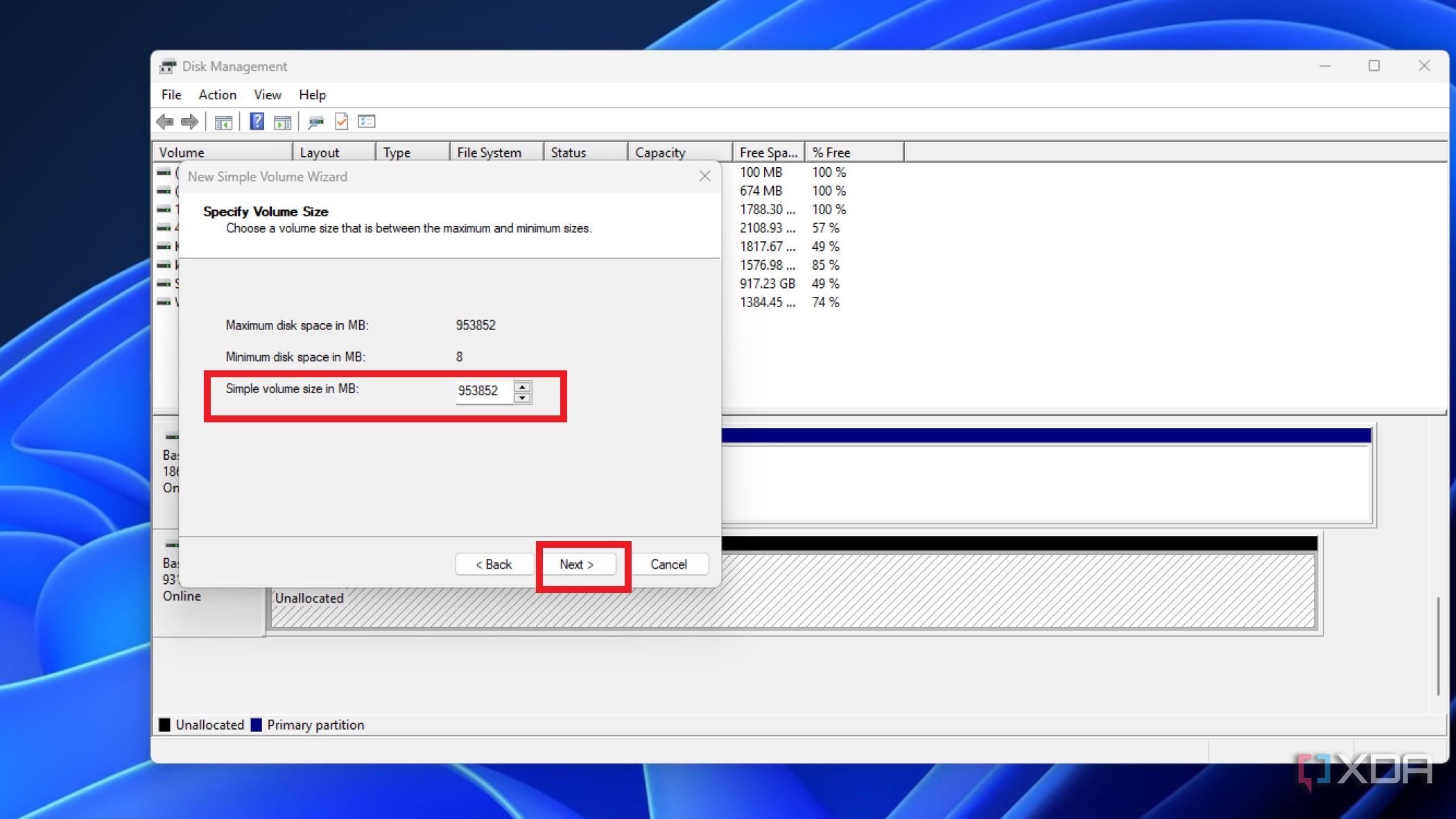Close the New Simple Volume Wizard dialog

point(705,176)
